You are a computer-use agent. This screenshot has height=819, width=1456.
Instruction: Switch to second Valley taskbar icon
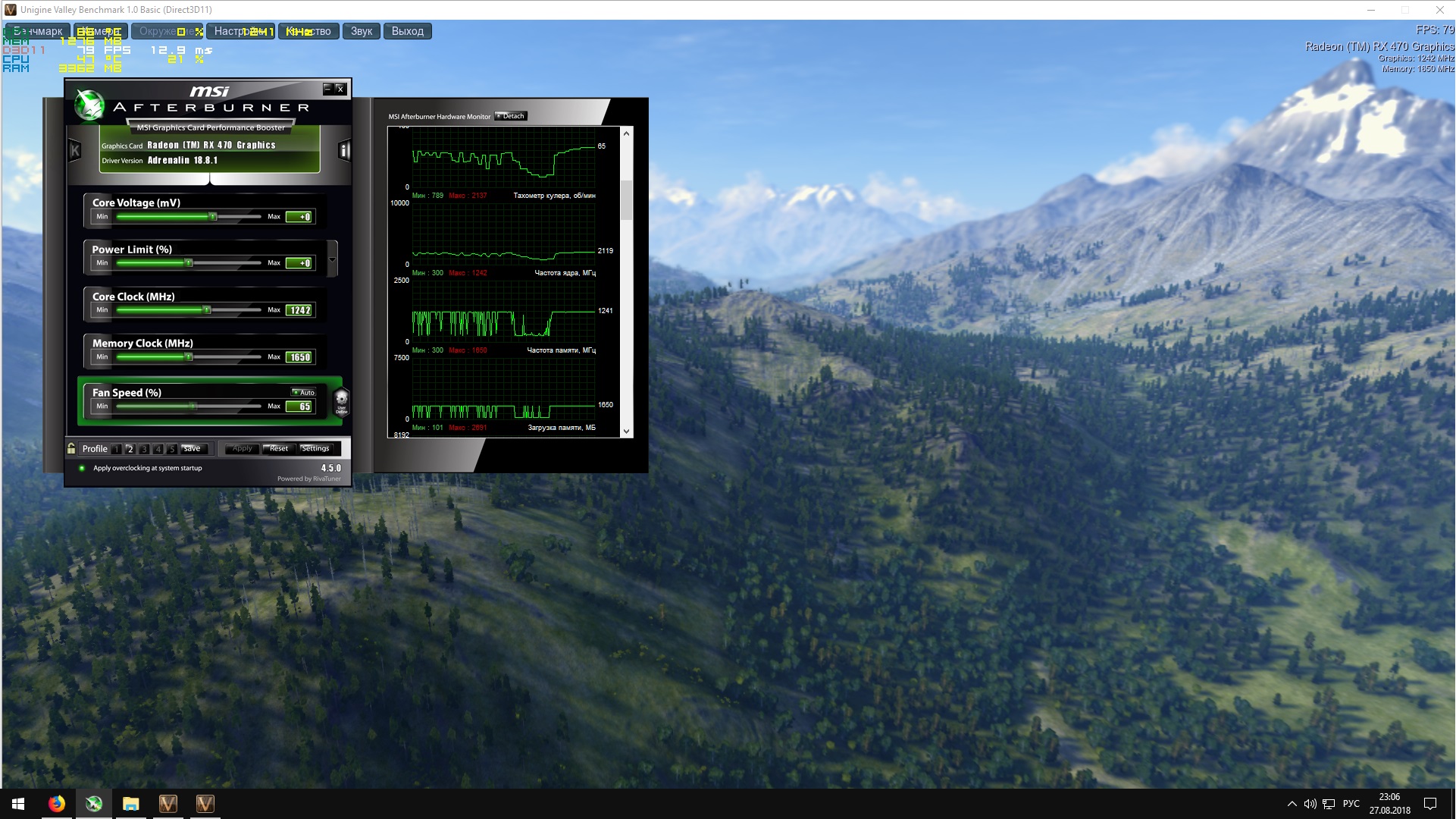tap(205, 804)
